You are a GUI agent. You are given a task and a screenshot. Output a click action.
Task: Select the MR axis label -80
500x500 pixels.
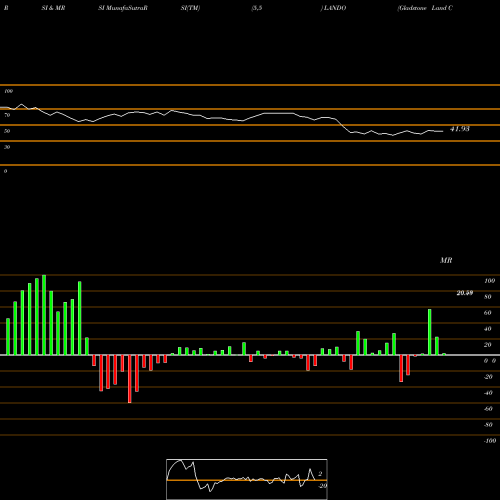[x=488, y=425]
